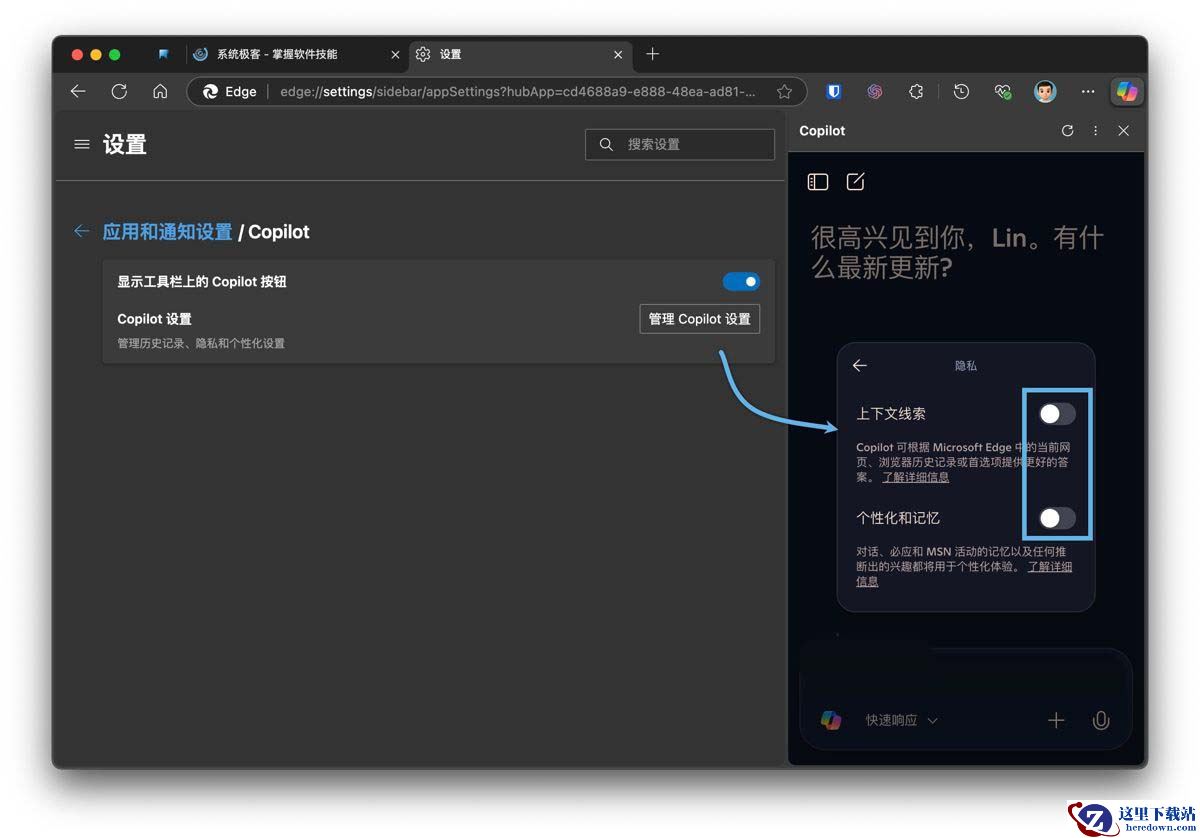Open the home page via the house icon
Image resolution: width=1200 pixels, height=838 pixels.
(160, 91)
